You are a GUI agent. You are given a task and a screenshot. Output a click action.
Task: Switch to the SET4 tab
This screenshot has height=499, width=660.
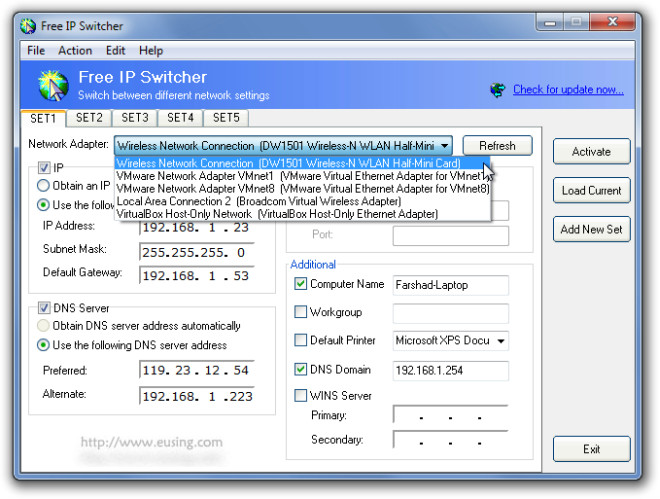[x=180, y=118]
